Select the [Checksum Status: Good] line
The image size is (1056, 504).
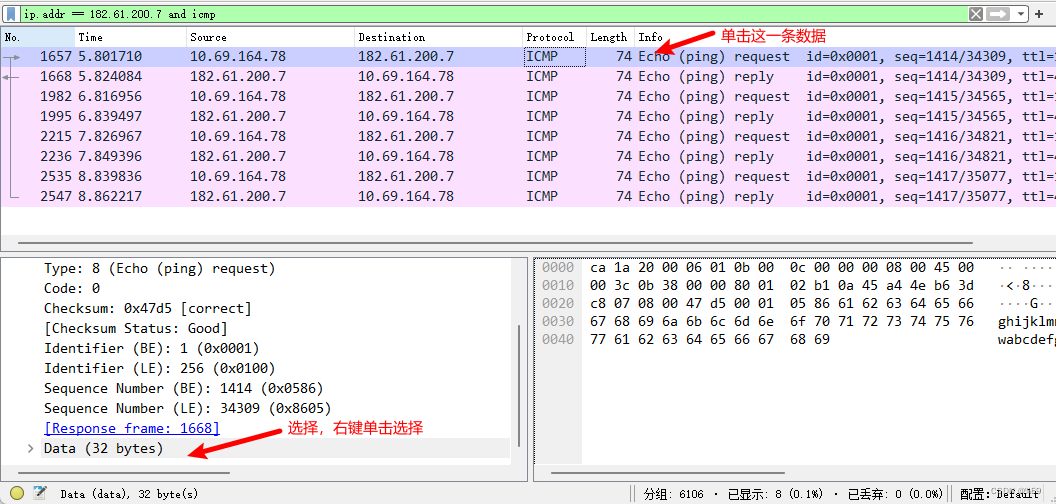136,329
